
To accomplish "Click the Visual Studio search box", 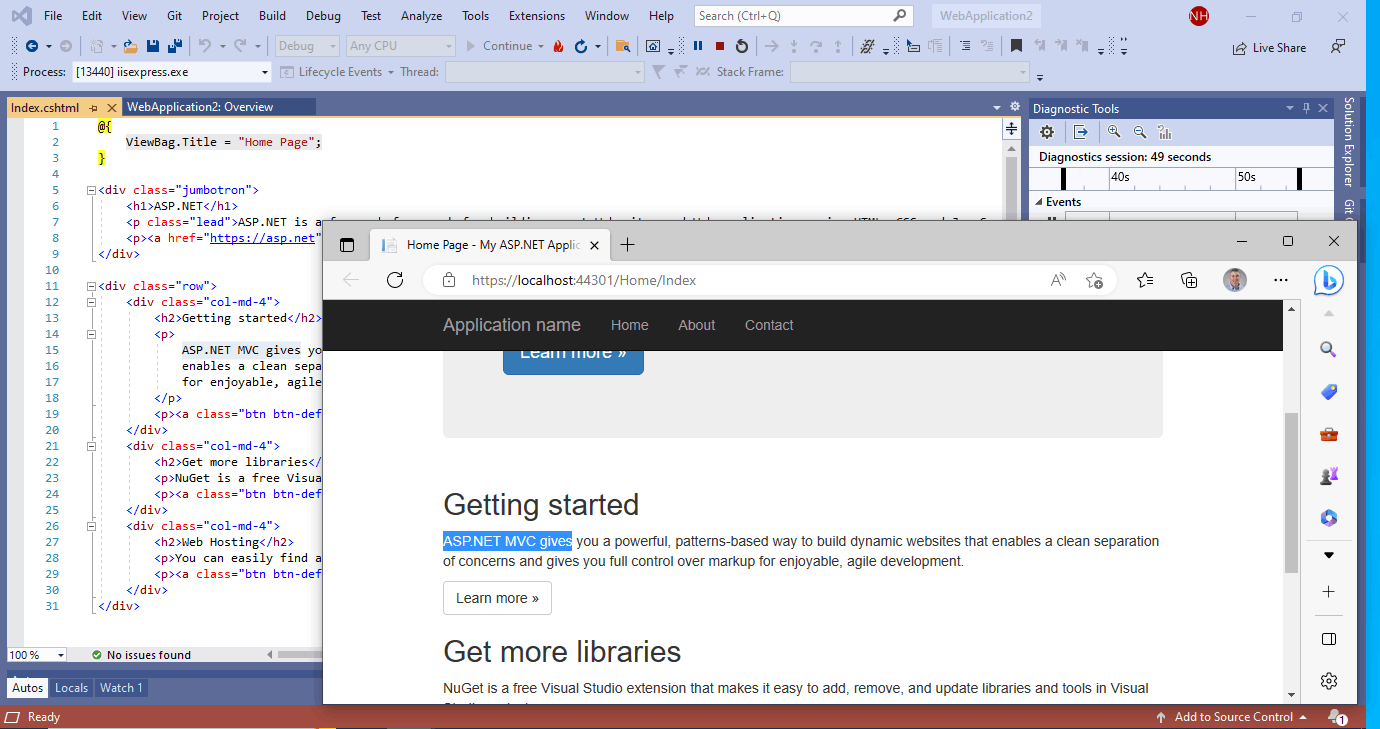I will 803,16.
